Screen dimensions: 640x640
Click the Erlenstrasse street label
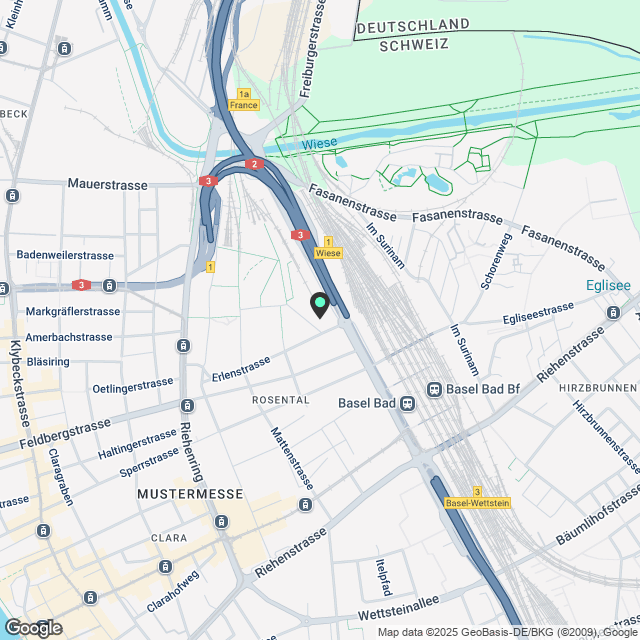(241, 369)
